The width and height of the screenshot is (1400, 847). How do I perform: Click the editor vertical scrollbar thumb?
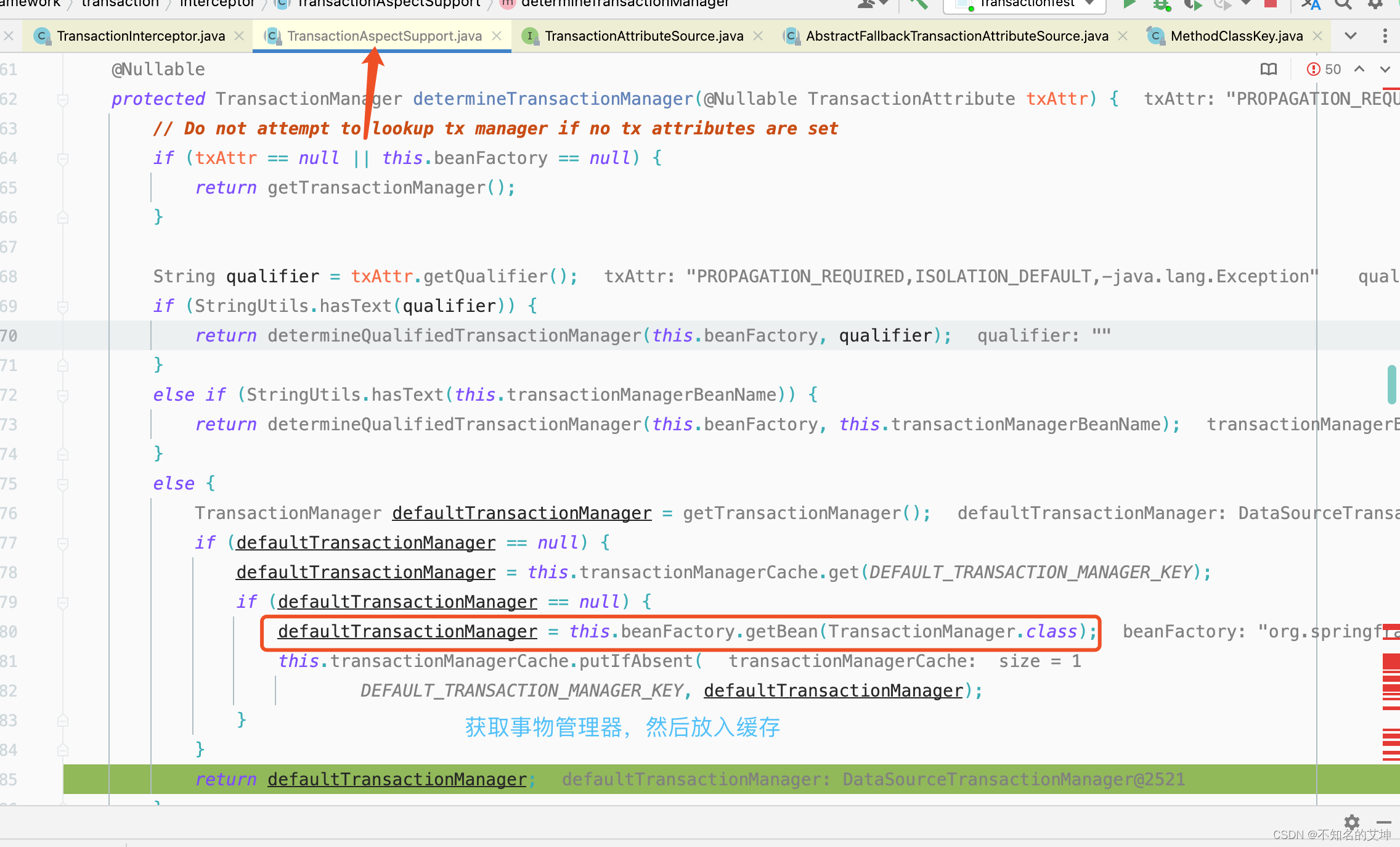pyautogui.click(x=1391, y=385)
